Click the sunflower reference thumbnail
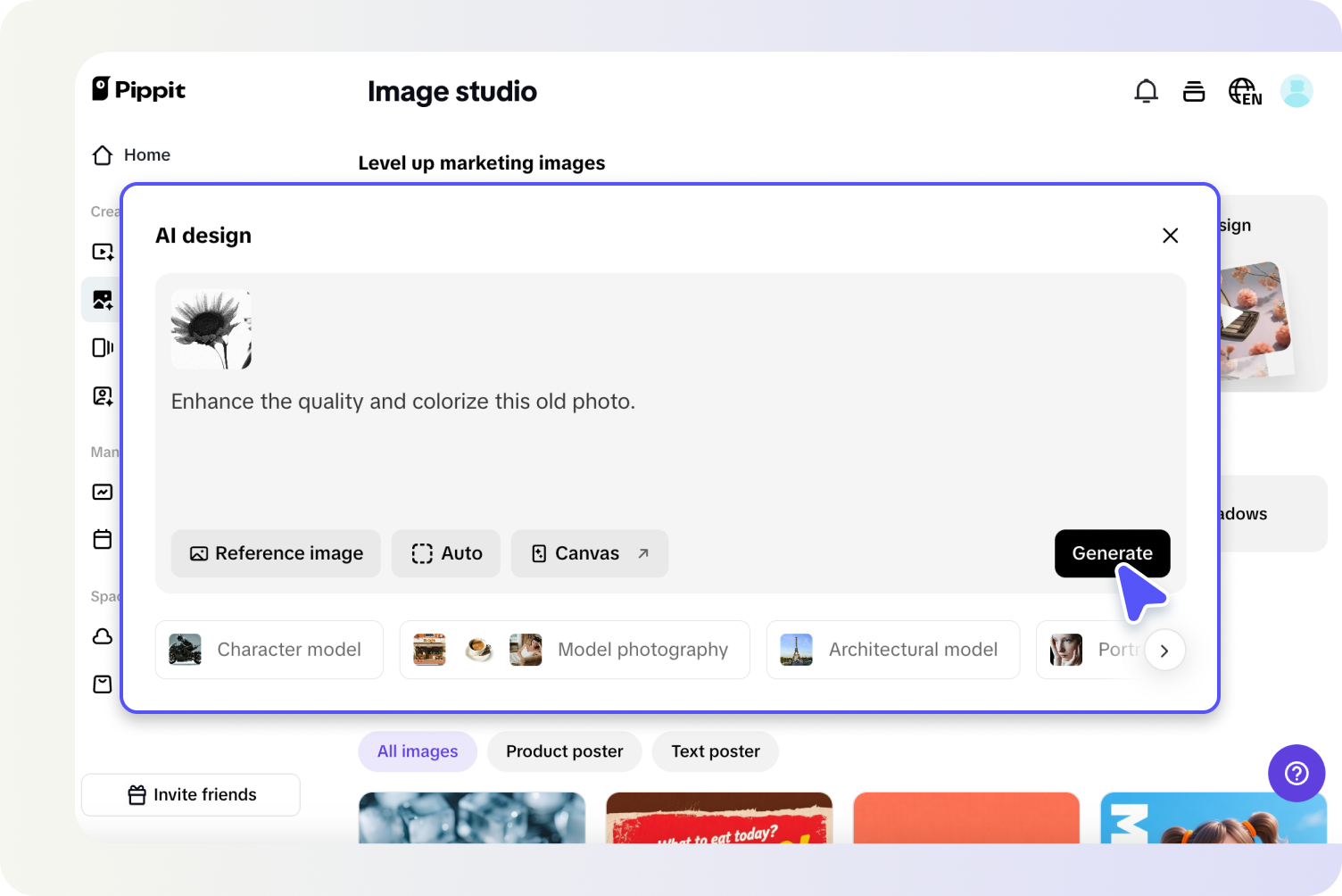The width and height of the screenshot is (1342, 896). coord(211,329)
